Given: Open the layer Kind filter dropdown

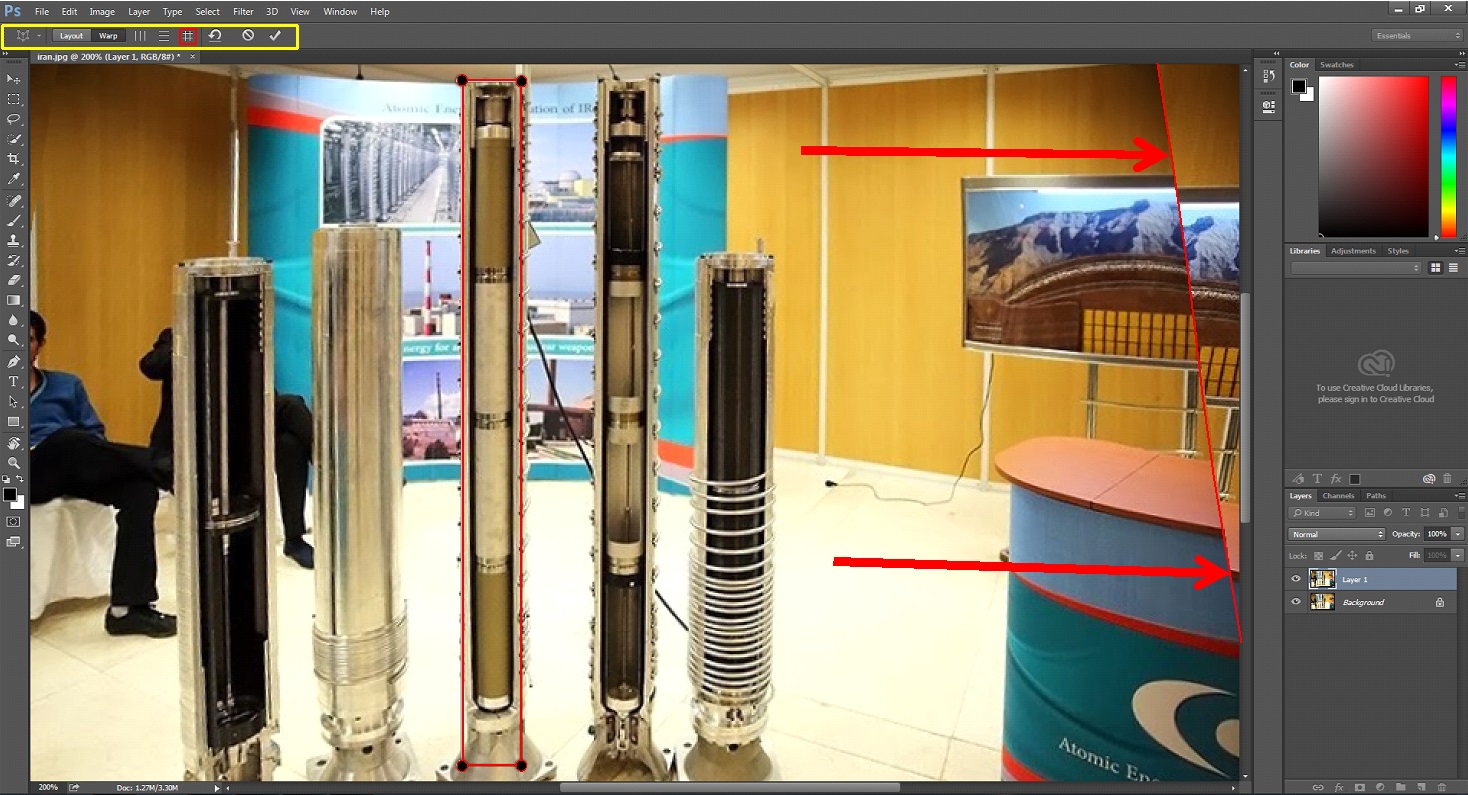Looking at the screenshot, I should pos(1323,513).
